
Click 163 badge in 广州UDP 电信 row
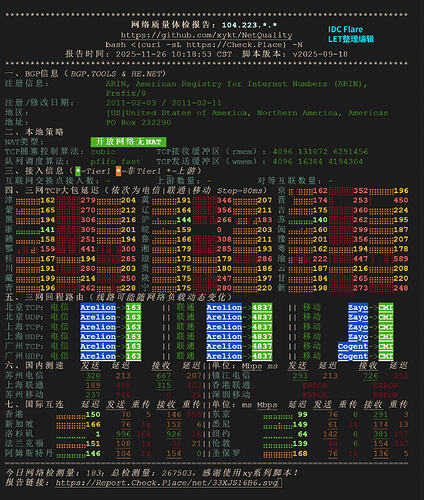(133, 356)
